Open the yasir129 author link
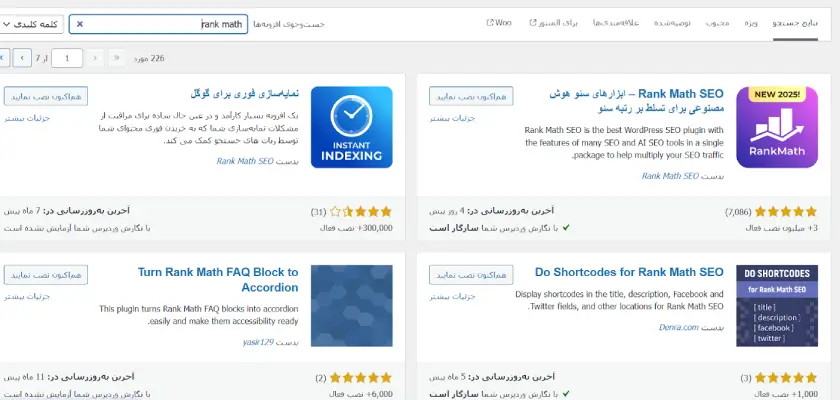 click(x=258, y=342)
